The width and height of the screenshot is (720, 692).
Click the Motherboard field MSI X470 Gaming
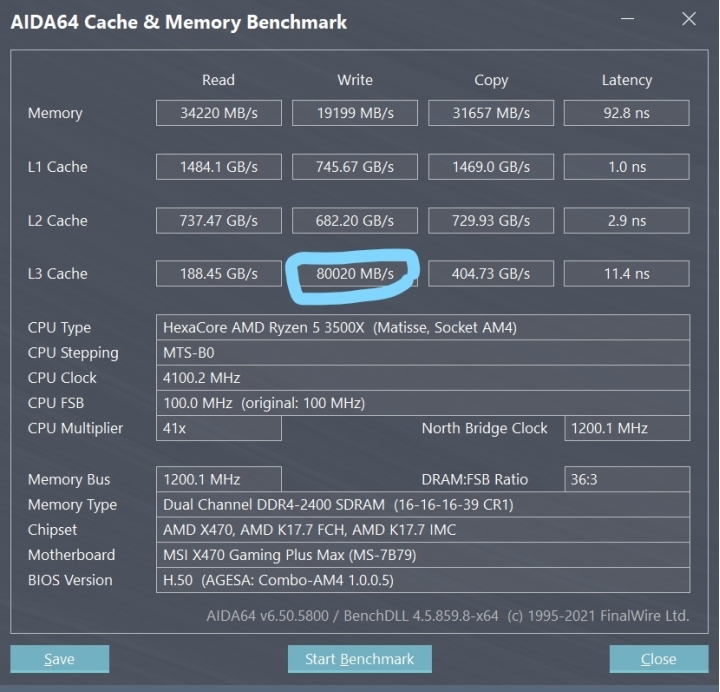pos(423,555)
